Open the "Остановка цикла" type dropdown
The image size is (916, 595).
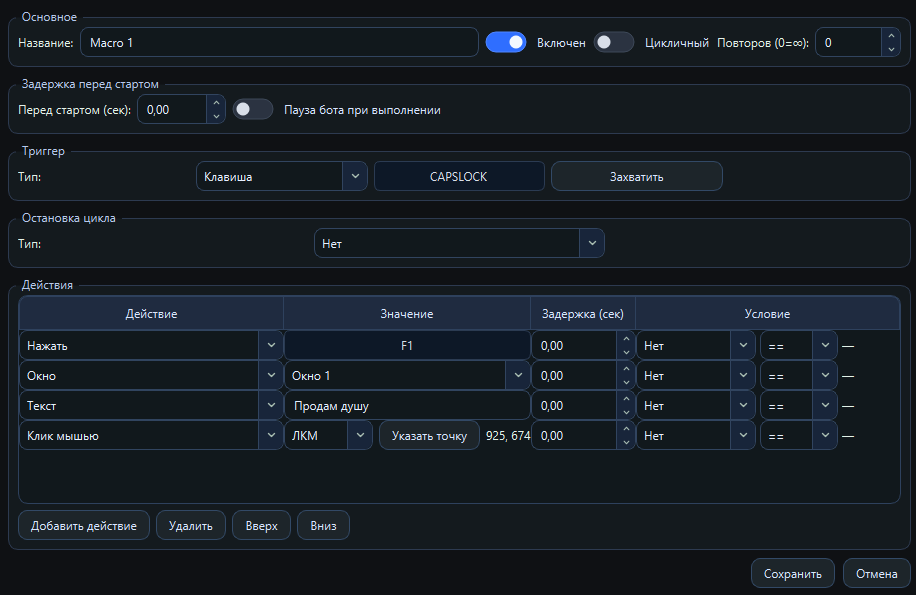coord(591,242)
